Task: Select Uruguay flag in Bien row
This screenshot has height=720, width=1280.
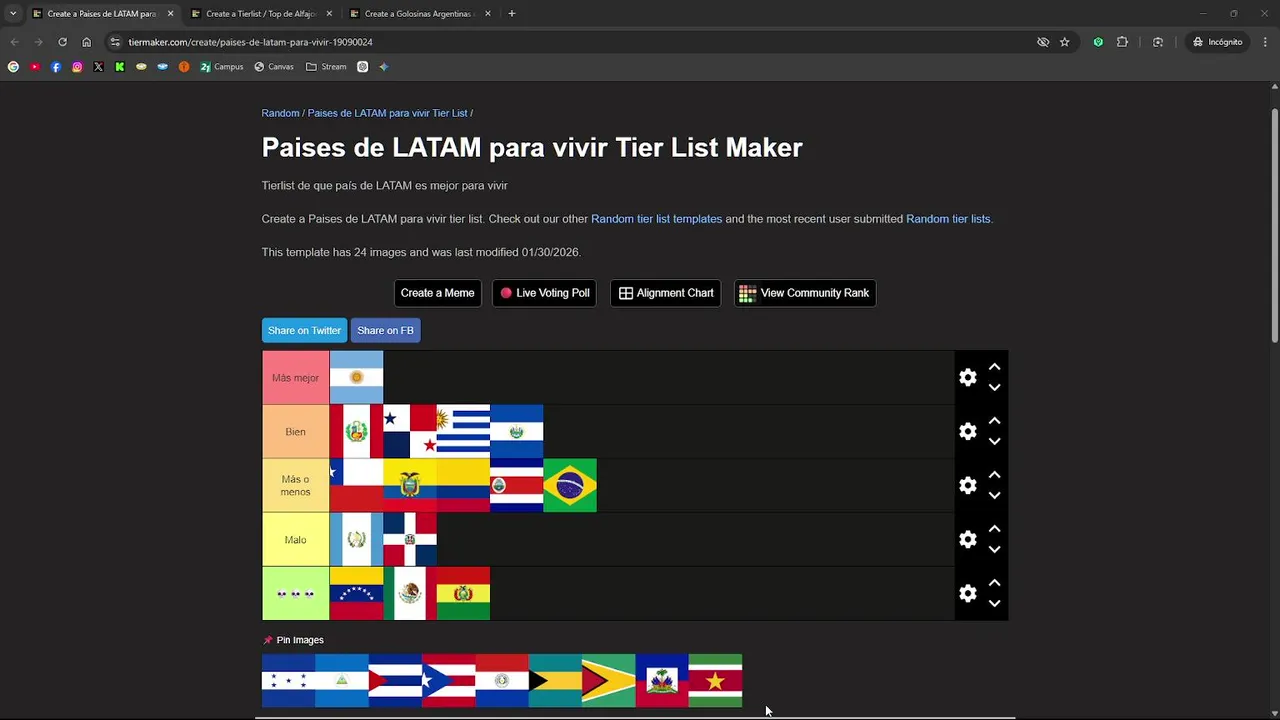Action: point(463,432)
